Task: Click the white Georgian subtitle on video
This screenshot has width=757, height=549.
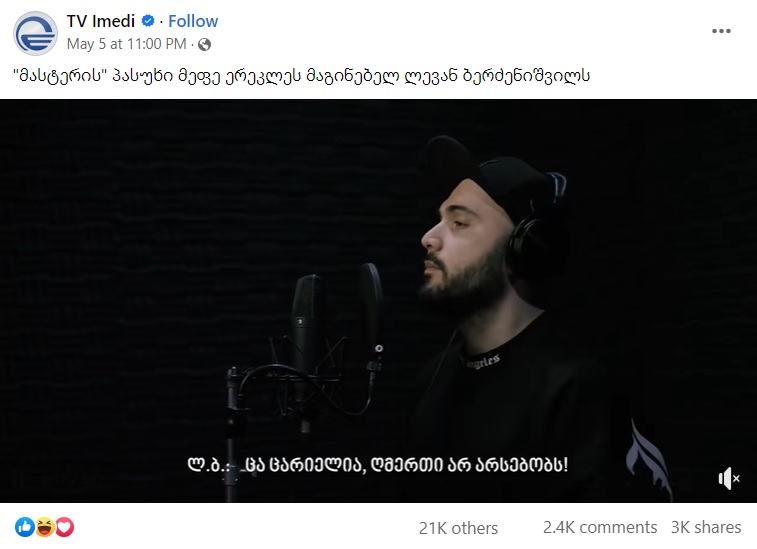Action: click(378, 465)
